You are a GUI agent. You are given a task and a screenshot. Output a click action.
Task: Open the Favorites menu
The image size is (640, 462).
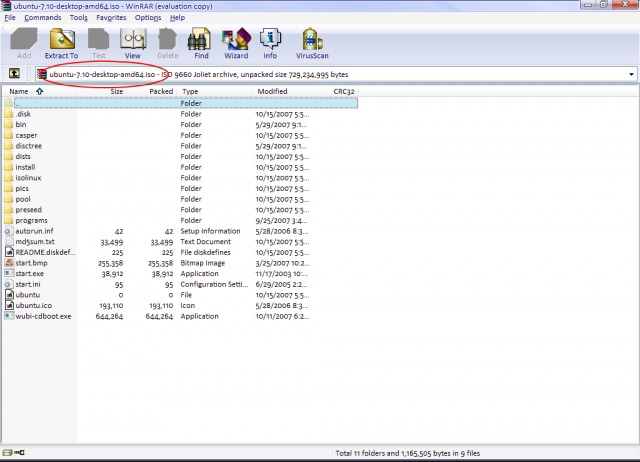(111, 18)
